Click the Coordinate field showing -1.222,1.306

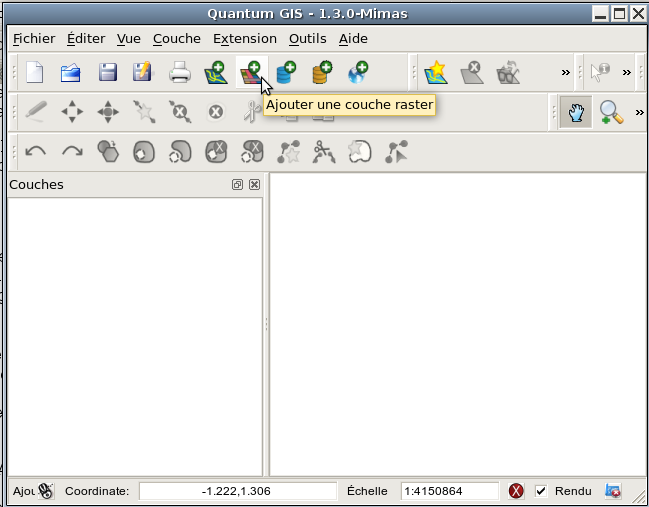point(238,491)
